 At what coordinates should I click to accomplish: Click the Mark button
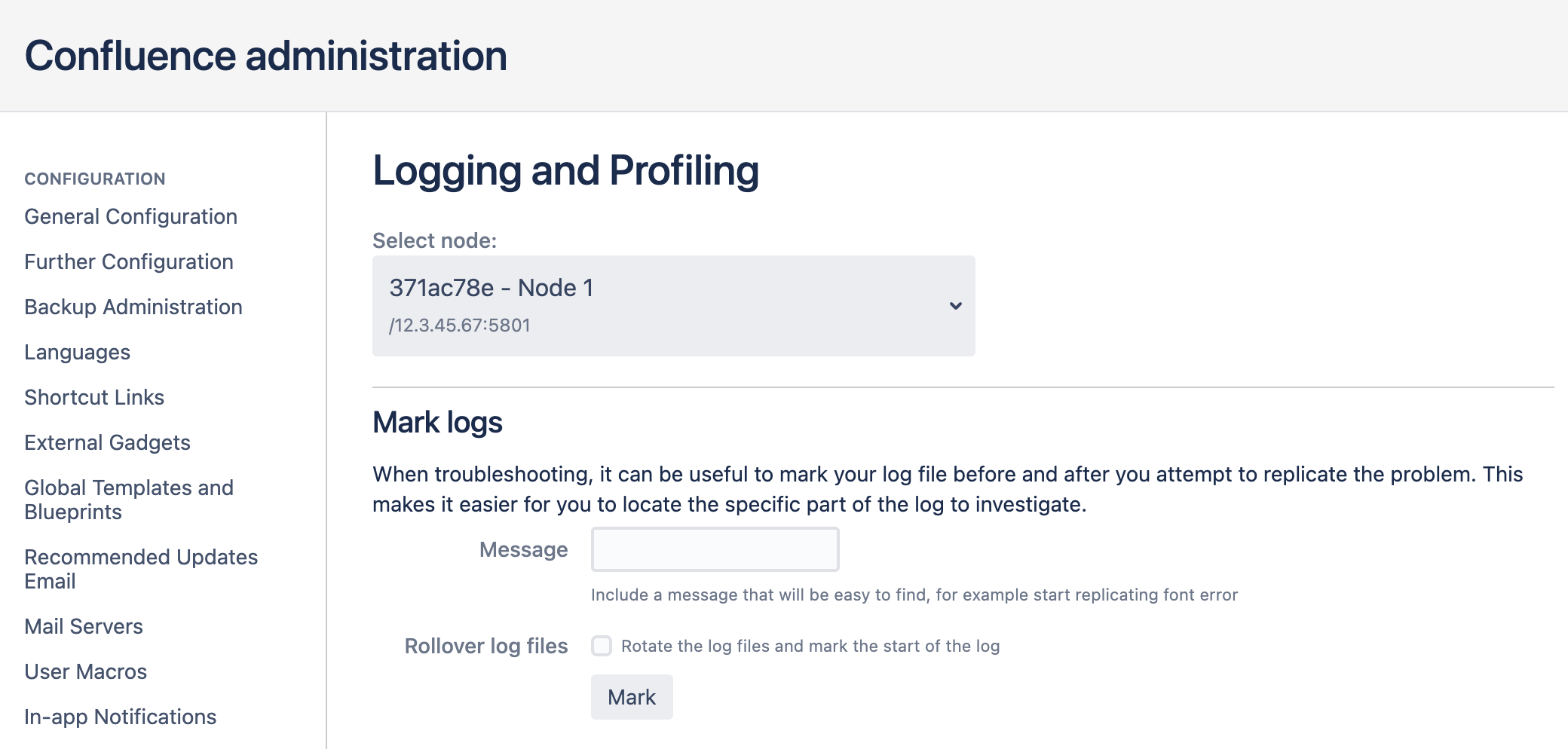[x=632, y=697]
